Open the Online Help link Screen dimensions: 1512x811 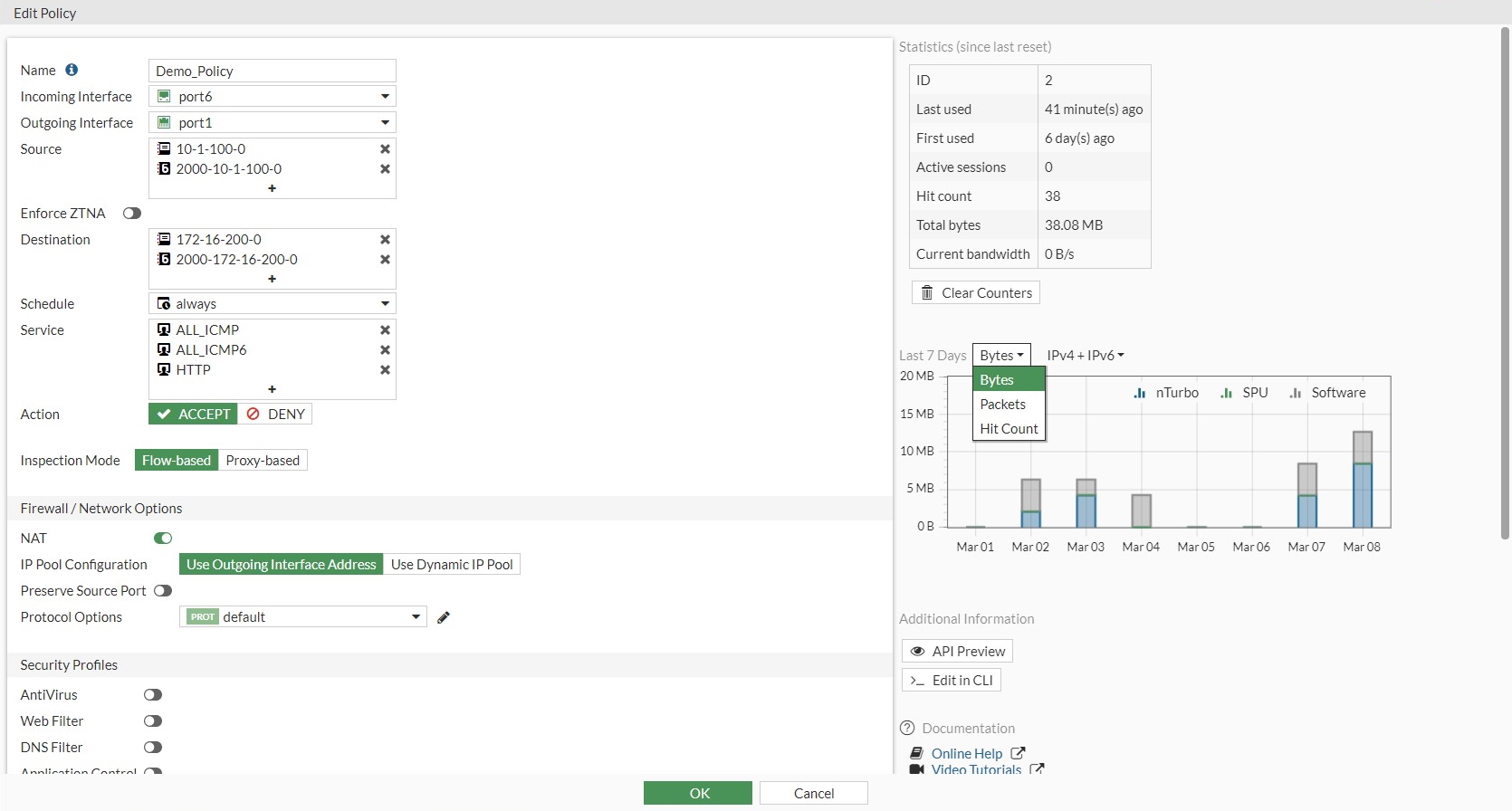coord(967,753)
